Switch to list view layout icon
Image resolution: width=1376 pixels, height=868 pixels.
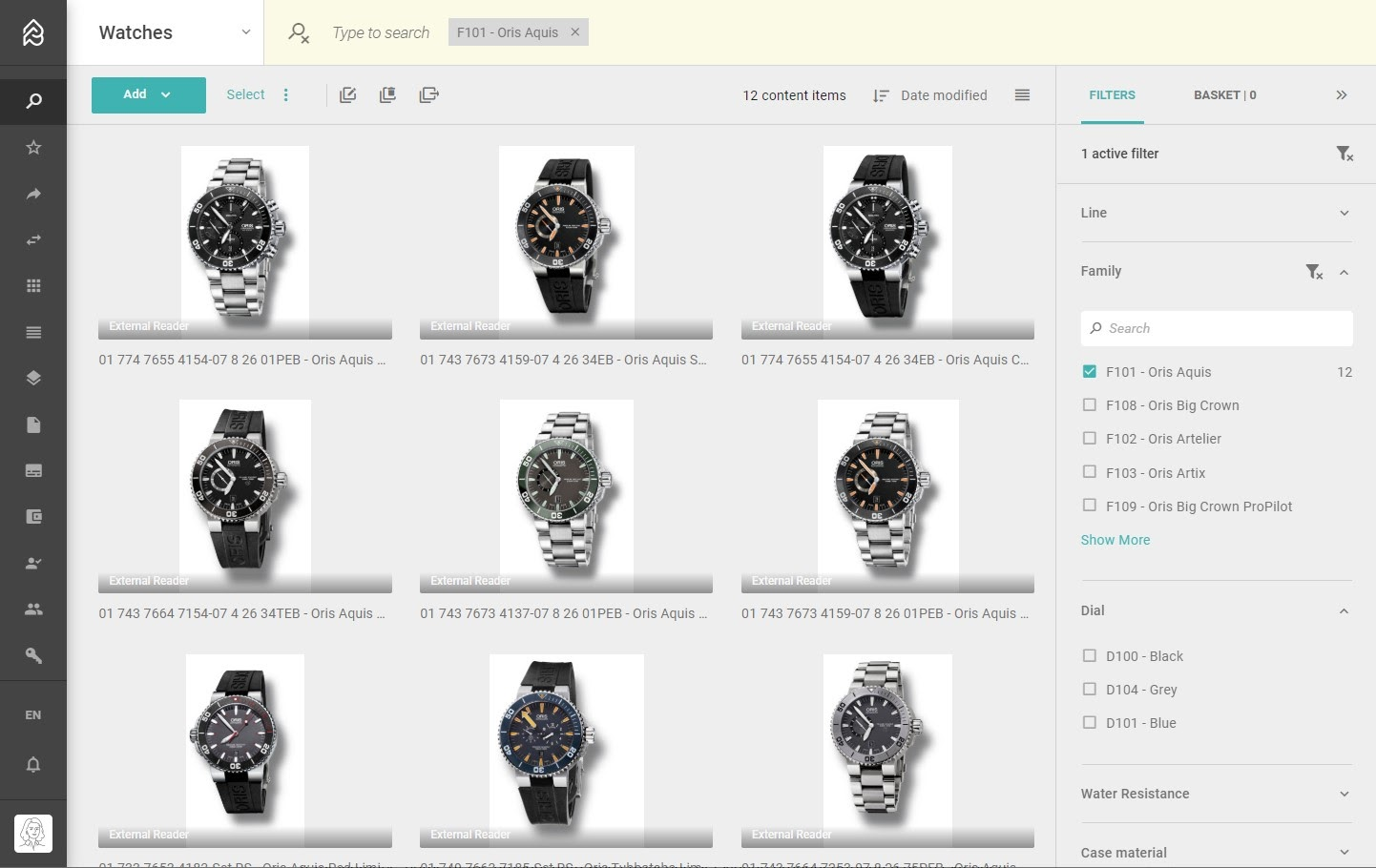tap(1022, 94)
